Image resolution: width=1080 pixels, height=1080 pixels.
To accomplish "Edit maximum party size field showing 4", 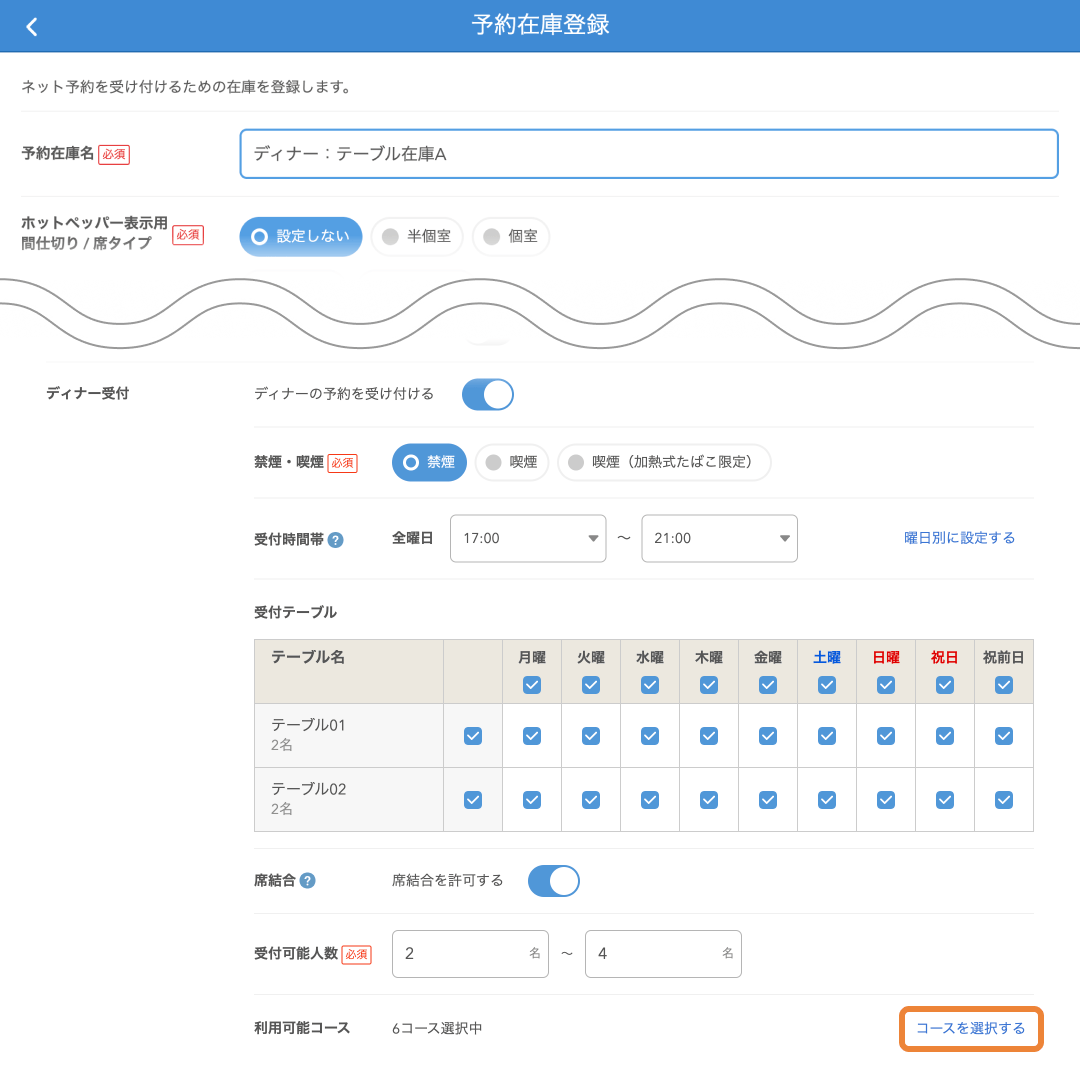I will pyautogui.click(x=663, y=954).
